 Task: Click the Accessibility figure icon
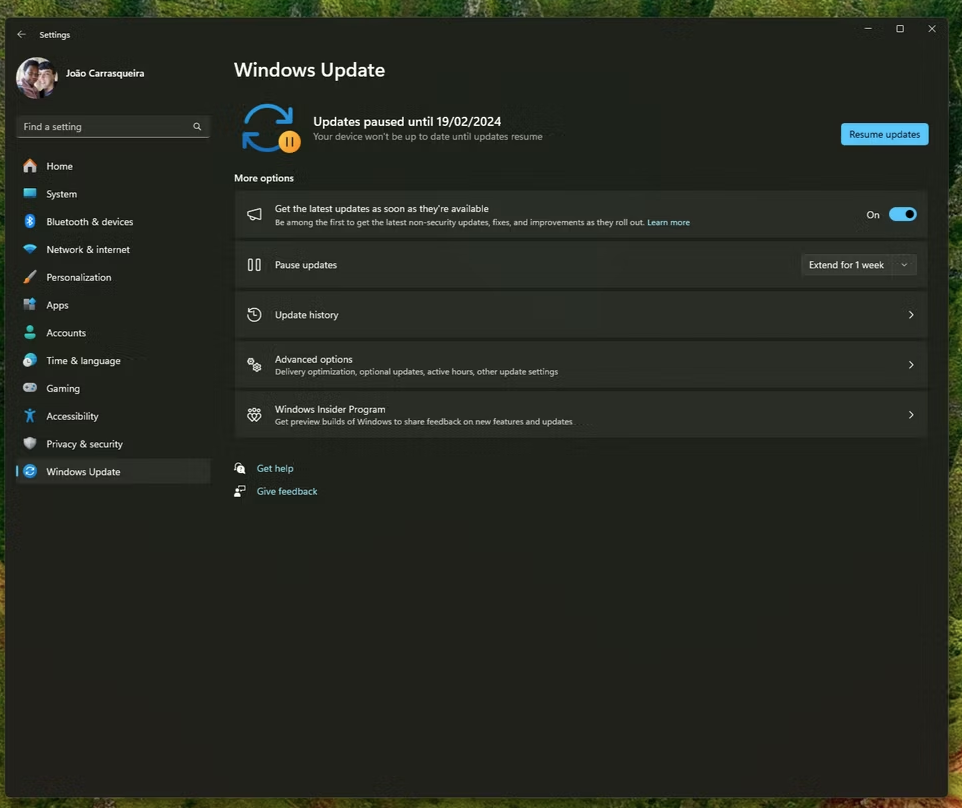pos(30,416)
